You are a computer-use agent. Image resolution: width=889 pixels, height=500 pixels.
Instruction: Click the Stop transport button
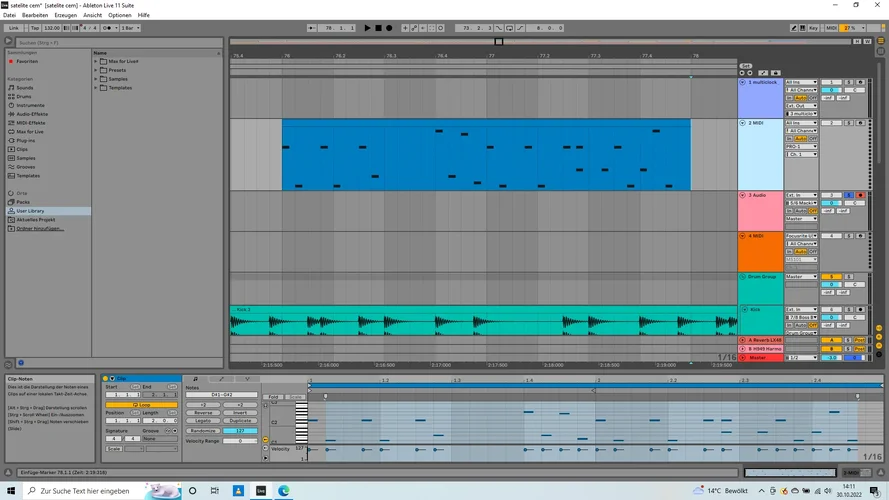(x=378, y=28)
